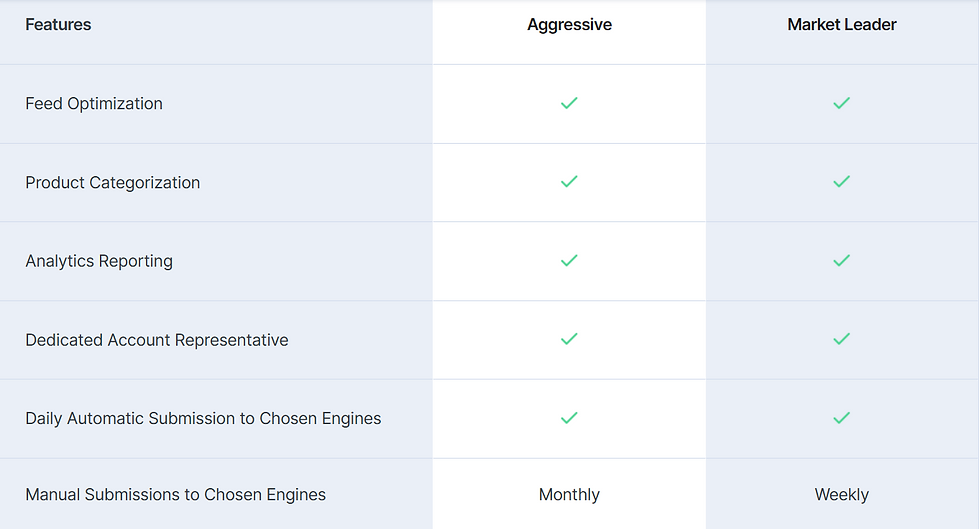Click the Weekly value under Market Leader
The width and height of the screenshot is (979, 529).
[x=842, y=495]
